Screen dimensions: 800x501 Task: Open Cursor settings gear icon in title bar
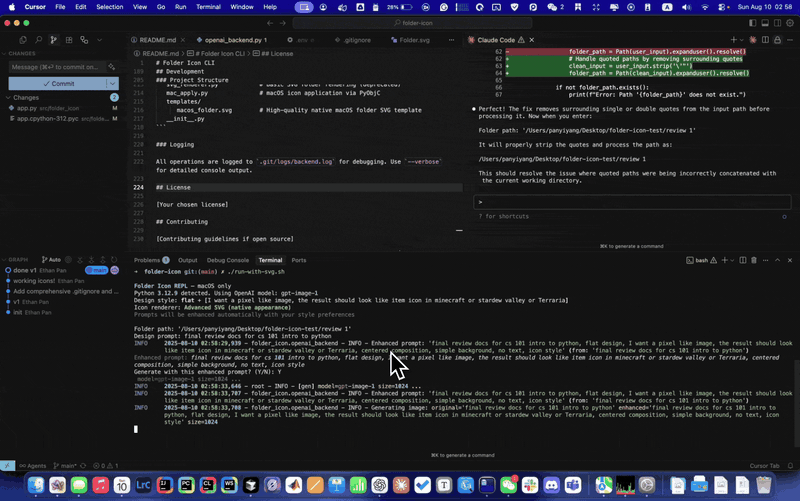790,23
